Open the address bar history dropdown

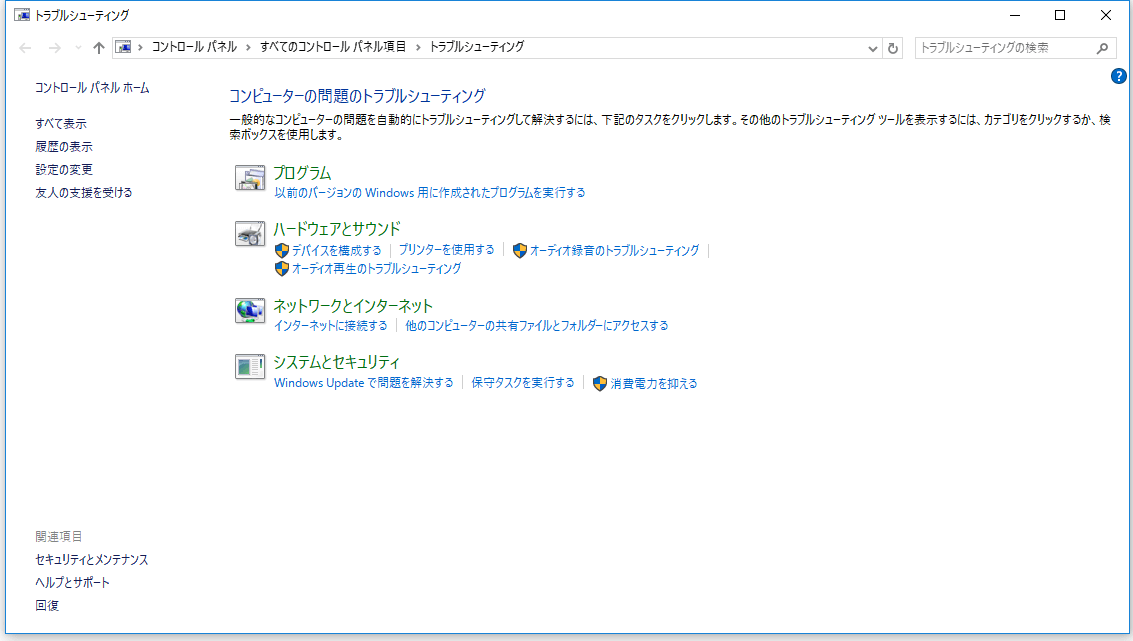pos(872,47)
